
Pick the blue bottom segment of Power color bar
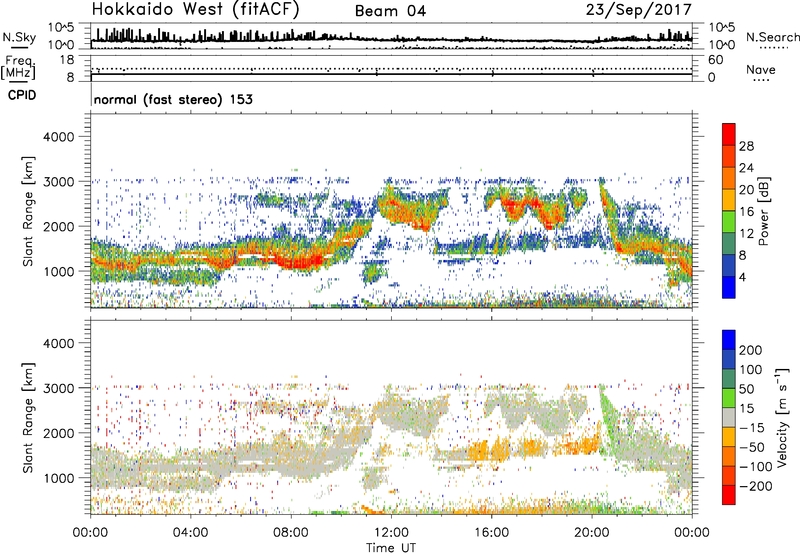click(x=729, y=287)
